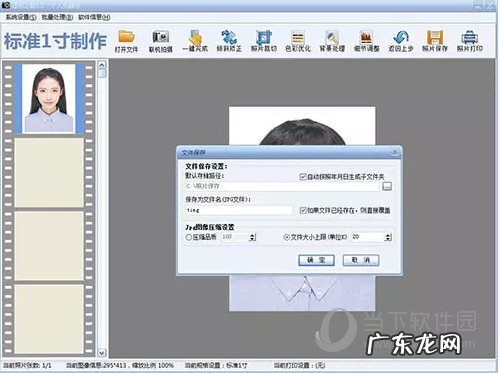Click the filmstrip scrollbar up arrow

click(x=102, y=65)
